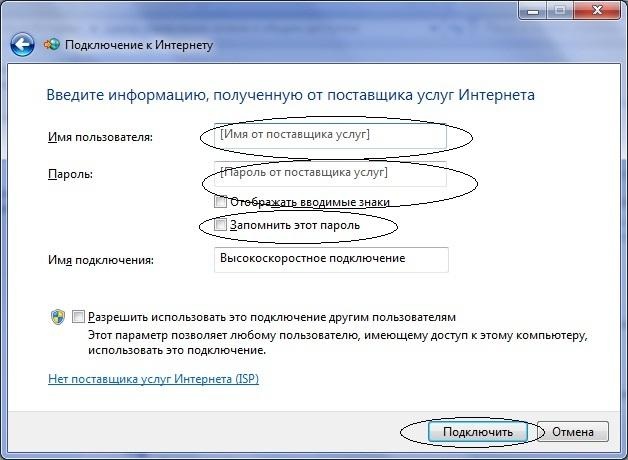Viewport: 628px width, 460px height.
Task: Go back using the blue arrow button
Action: (22, 44)
